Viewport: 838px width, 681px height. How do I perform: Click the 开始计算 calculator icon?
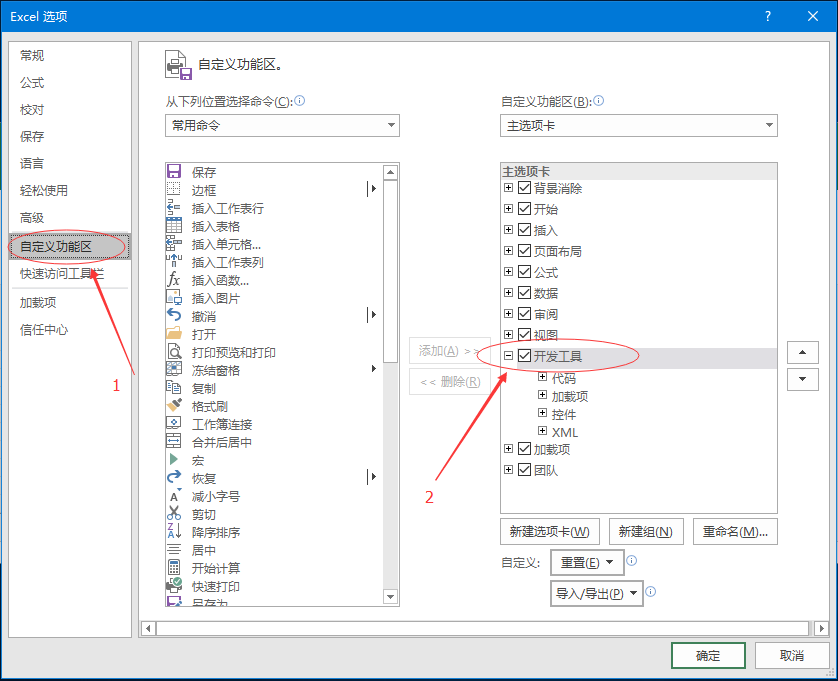(x=174, y=567)
